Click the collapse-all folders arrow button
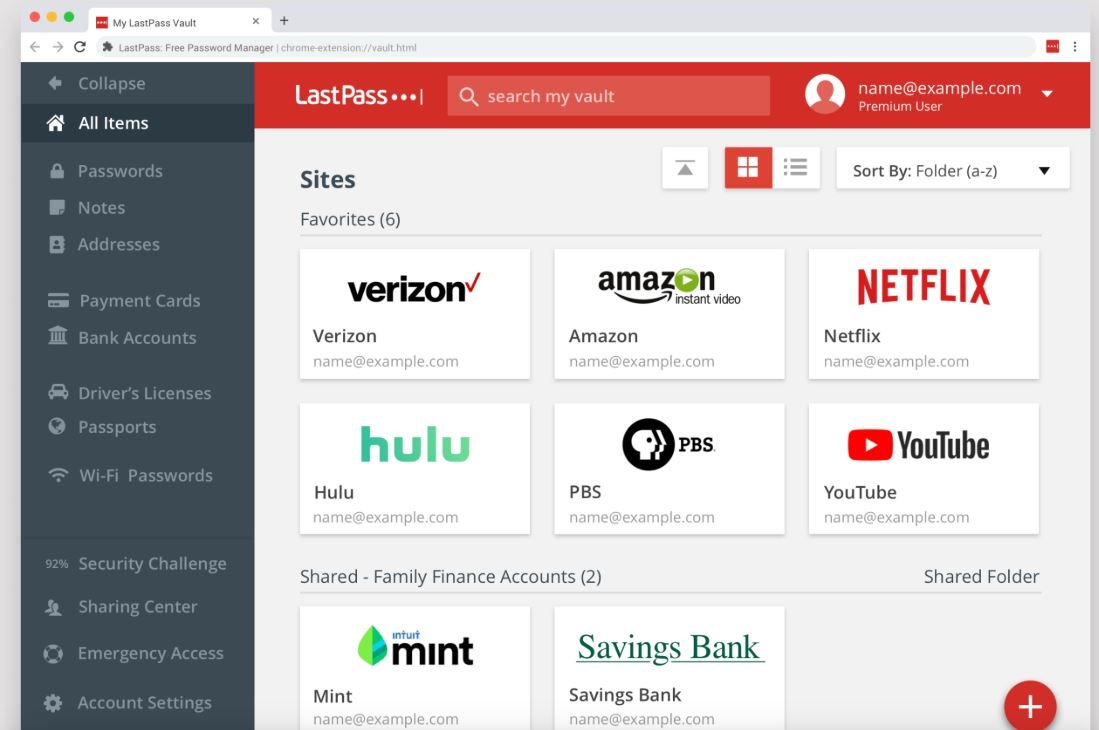Image resolution: width=1099 pixels, height=730 pixels. [685, 168]
